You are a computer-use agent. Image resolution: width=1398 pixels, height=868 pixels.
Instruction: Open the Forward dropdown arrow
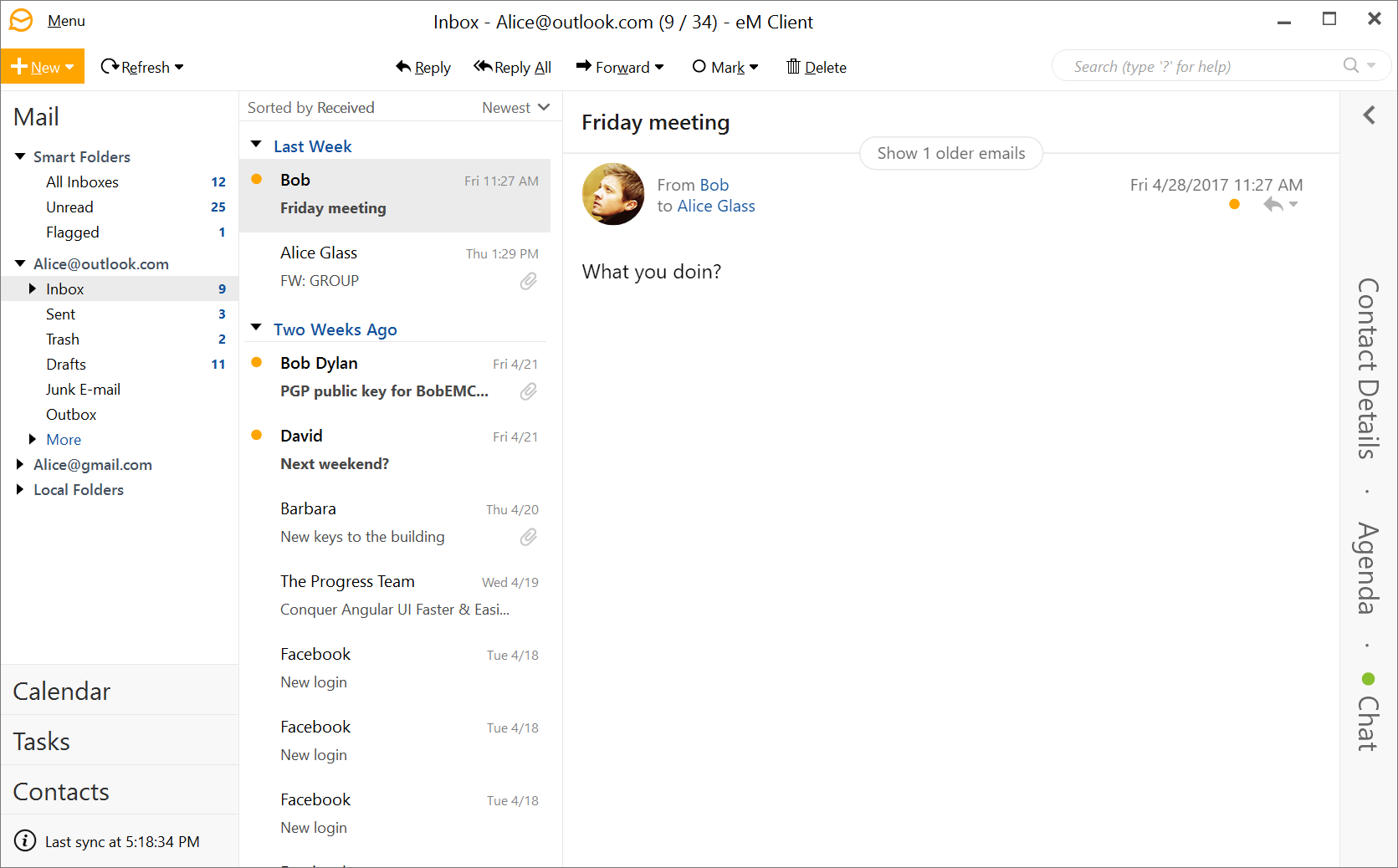pos(659,67)
